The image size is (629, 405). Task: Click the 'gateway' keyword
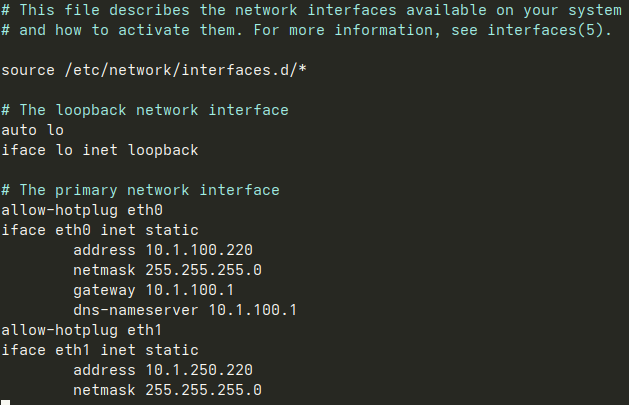pos(104,290)
